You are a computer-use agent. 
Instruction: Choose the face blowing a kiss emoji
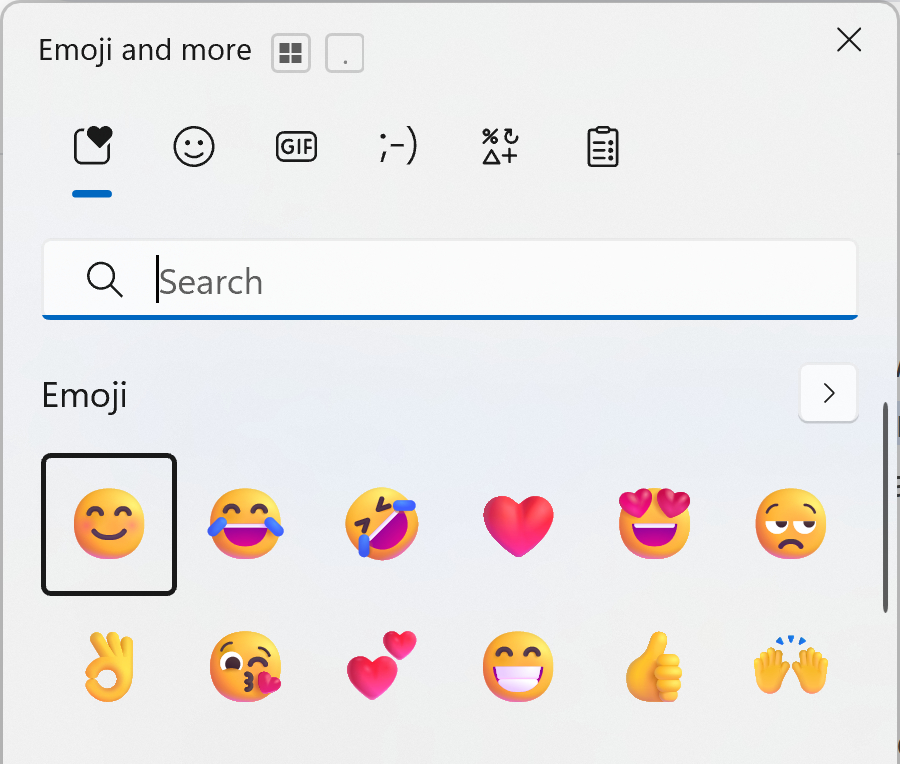point(246,665)
